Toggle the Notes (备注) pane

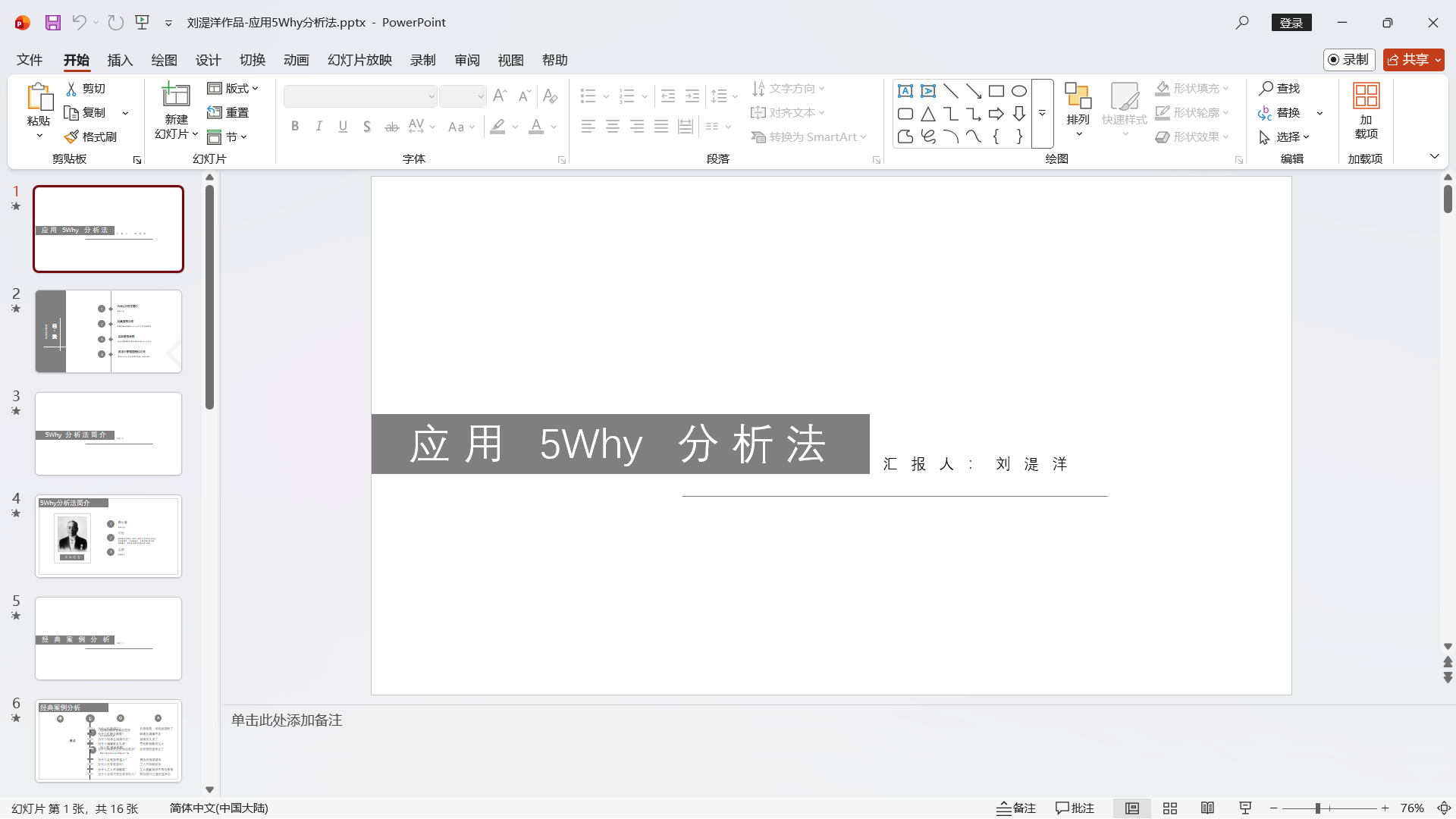point(1016,808)
